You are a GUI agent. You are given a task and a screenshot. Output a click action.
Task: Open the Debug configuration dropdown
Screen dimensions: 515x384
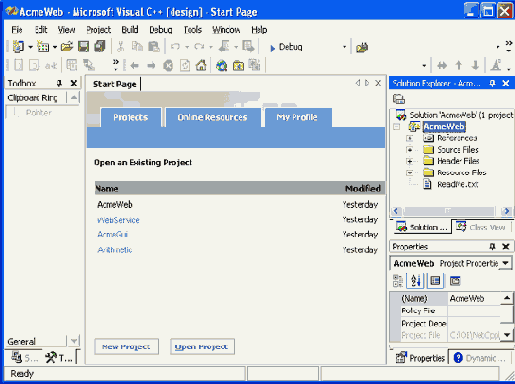(x=345, y=47)
